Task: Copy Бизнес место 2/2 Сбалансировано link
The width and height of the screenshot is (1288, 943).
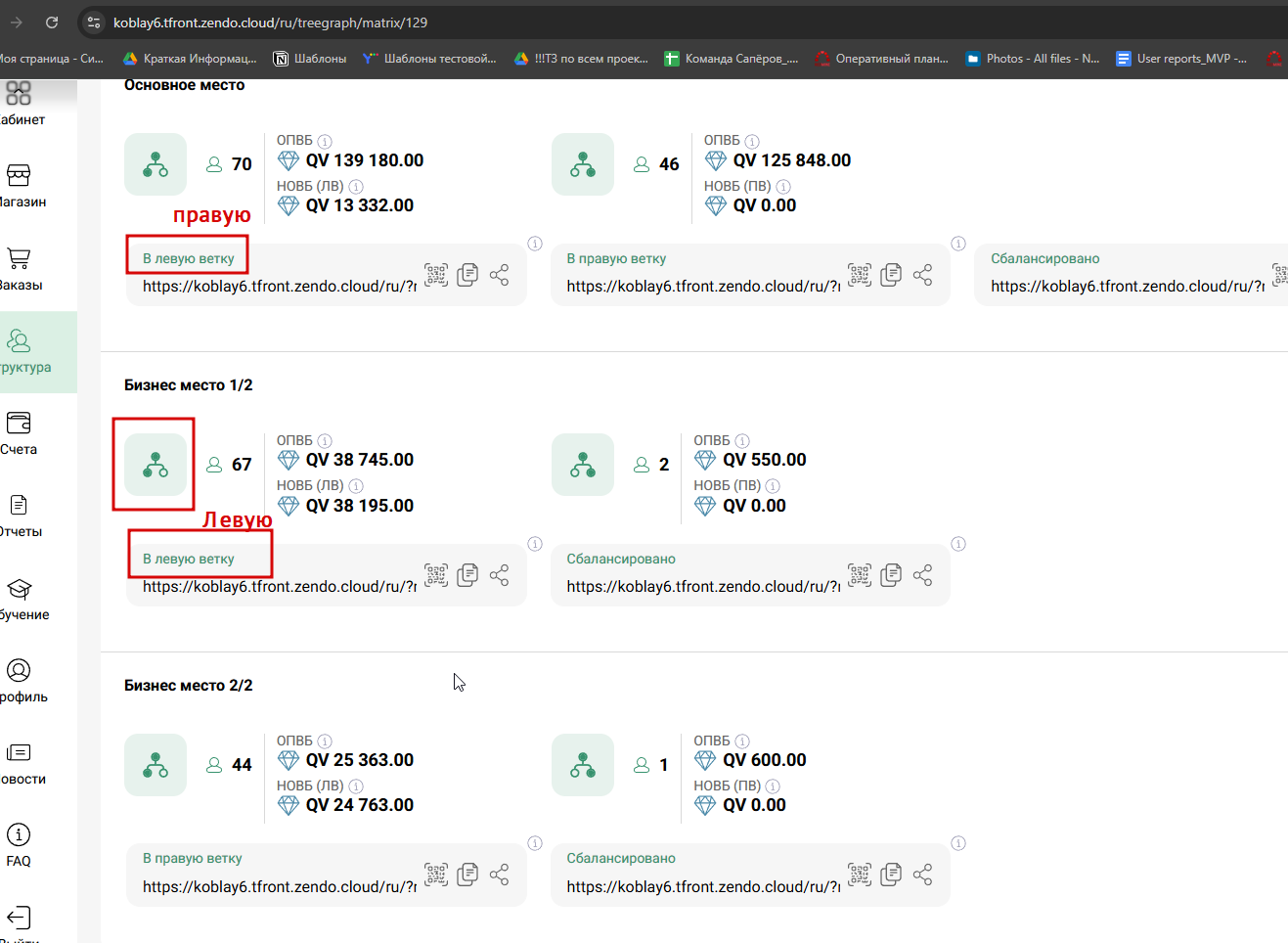Action: click(x=891, y=875)
